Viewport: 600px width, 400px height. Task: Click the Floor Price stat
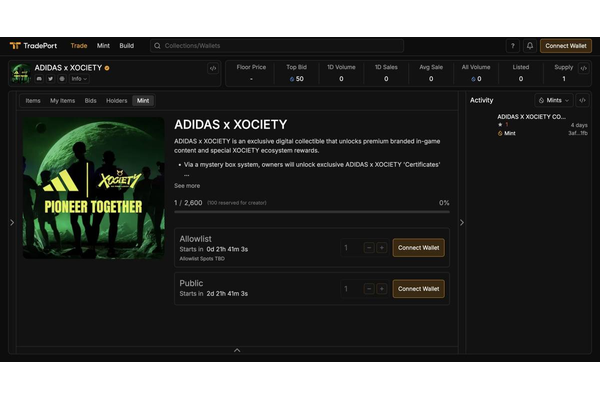(251, 73)
